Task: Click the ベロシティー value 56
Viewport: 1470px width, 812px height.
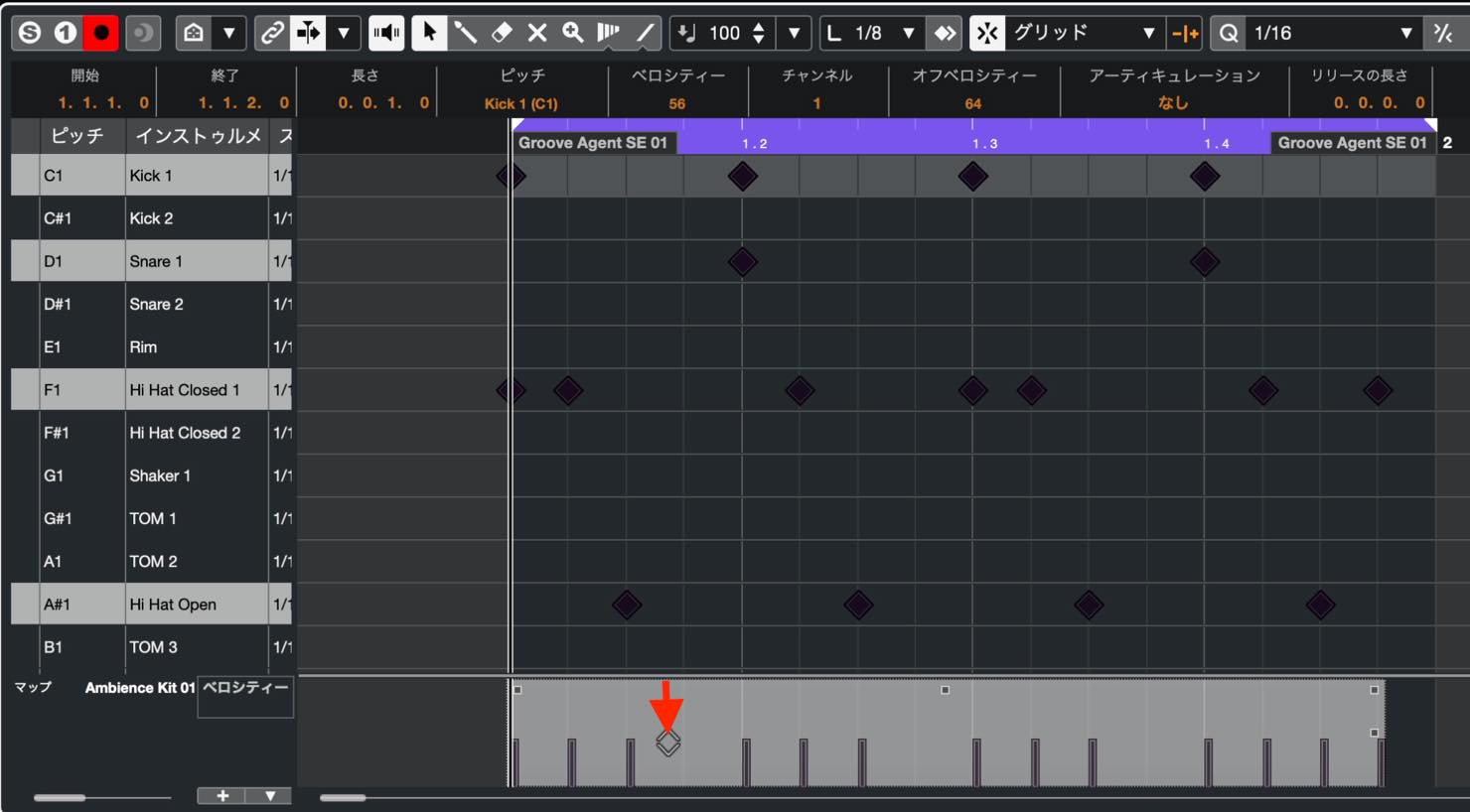Action: (677, 103)
